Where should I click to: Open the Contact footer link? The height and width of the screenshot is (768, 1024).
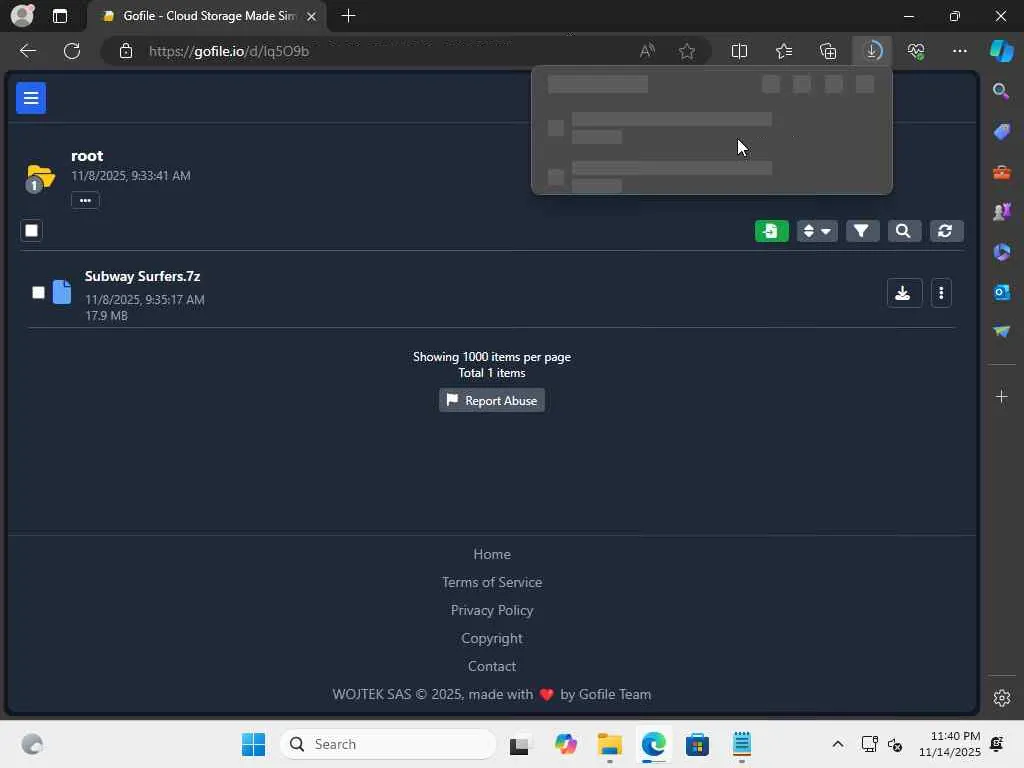pos(492,666)
